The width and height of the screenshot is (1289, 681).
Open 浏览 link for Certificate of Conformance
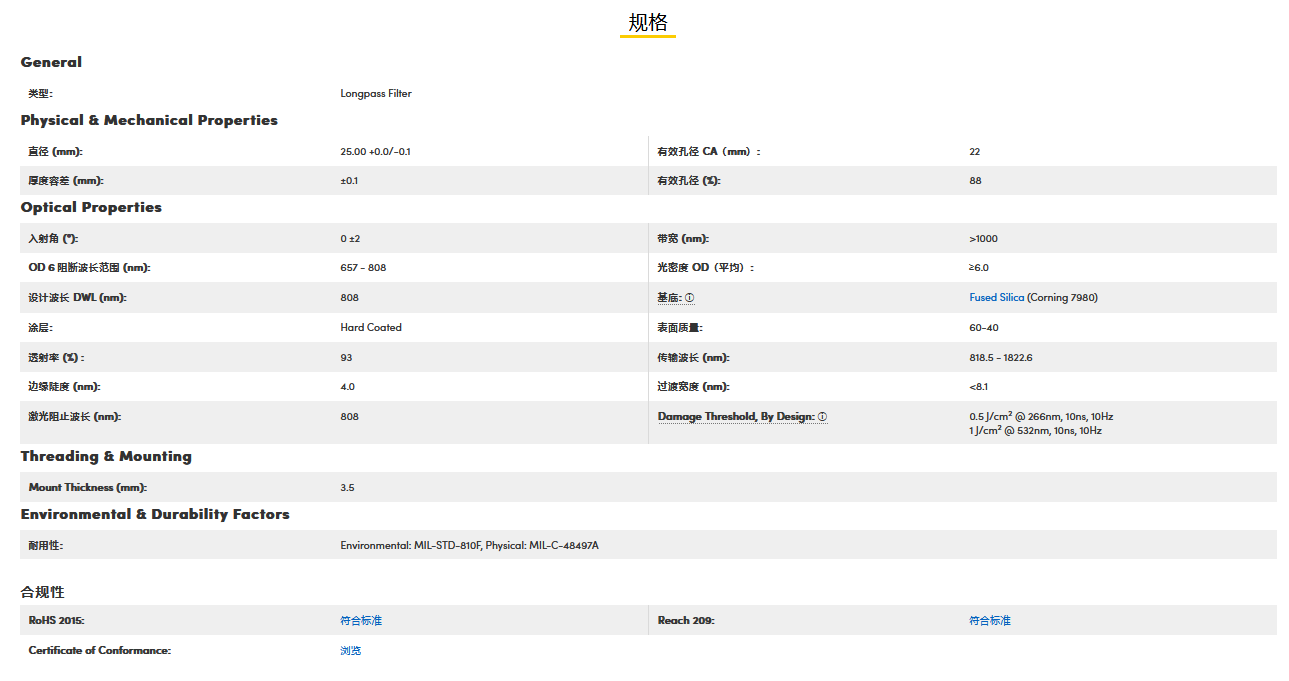coord(350,651)
